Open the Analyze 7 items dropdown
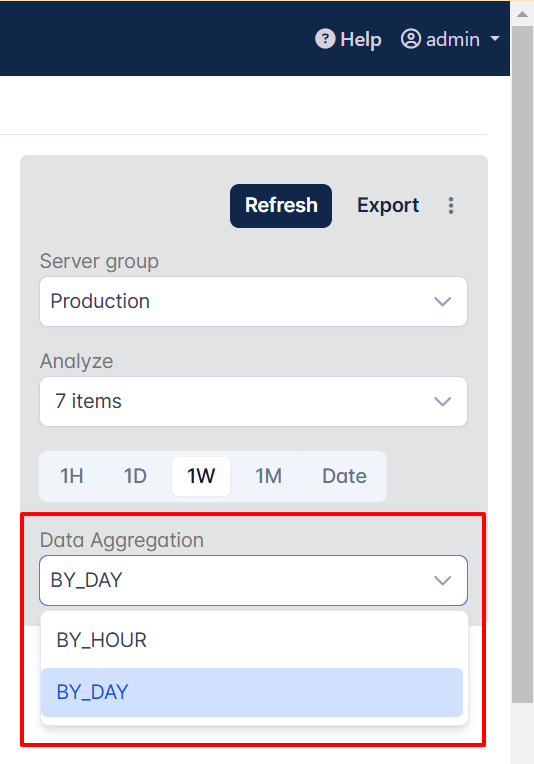 coord(253,401)
